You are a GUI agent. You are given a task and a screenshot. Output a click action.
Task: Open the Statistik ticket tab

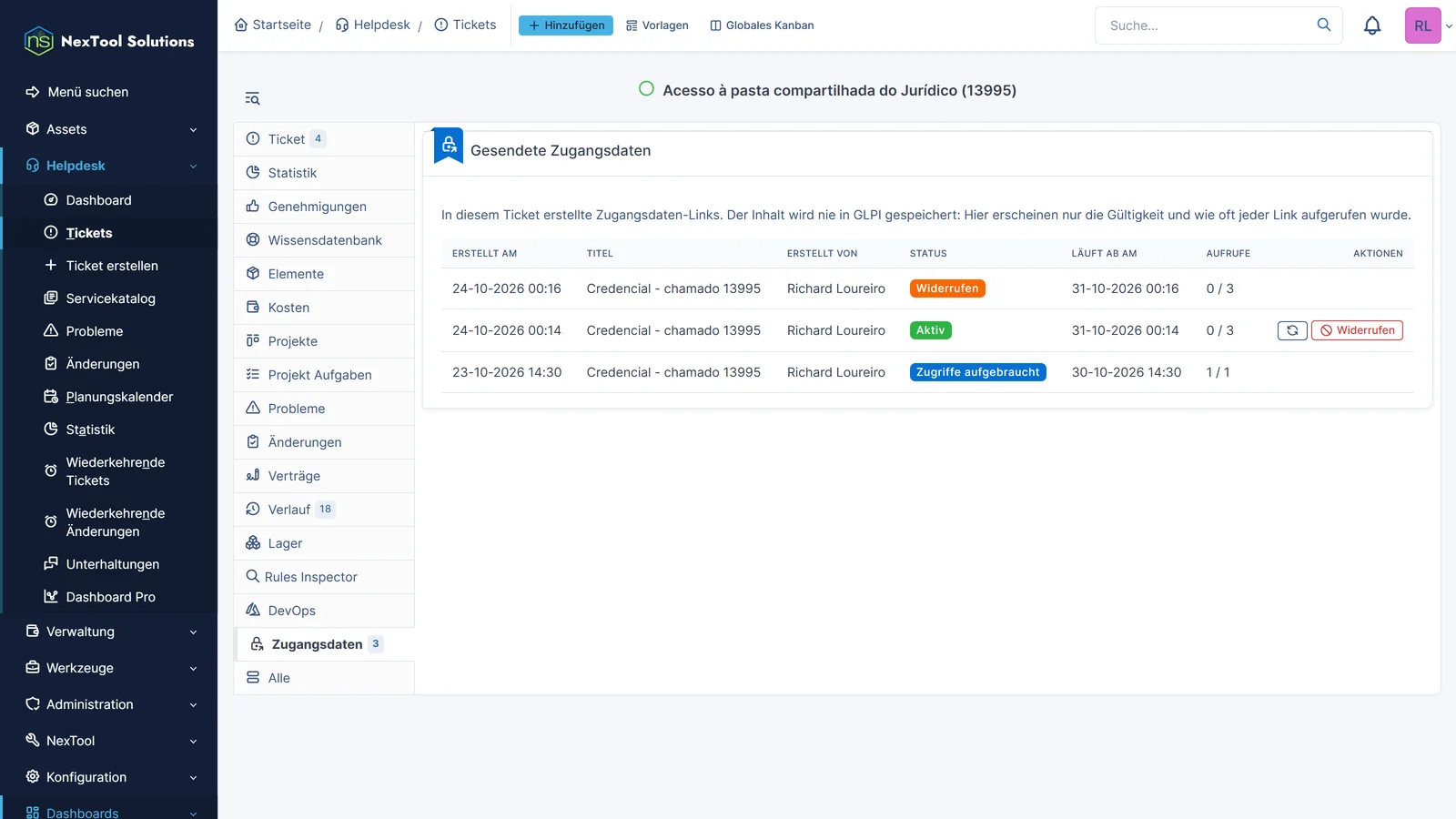[x=324, y=173]
